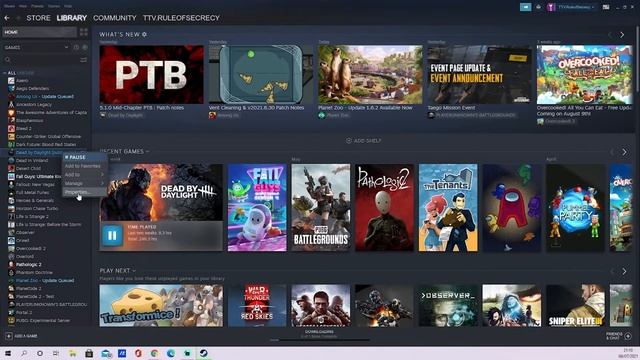Expand the Add to submenu
Screen dimensions: 640x360
point(84,175)
